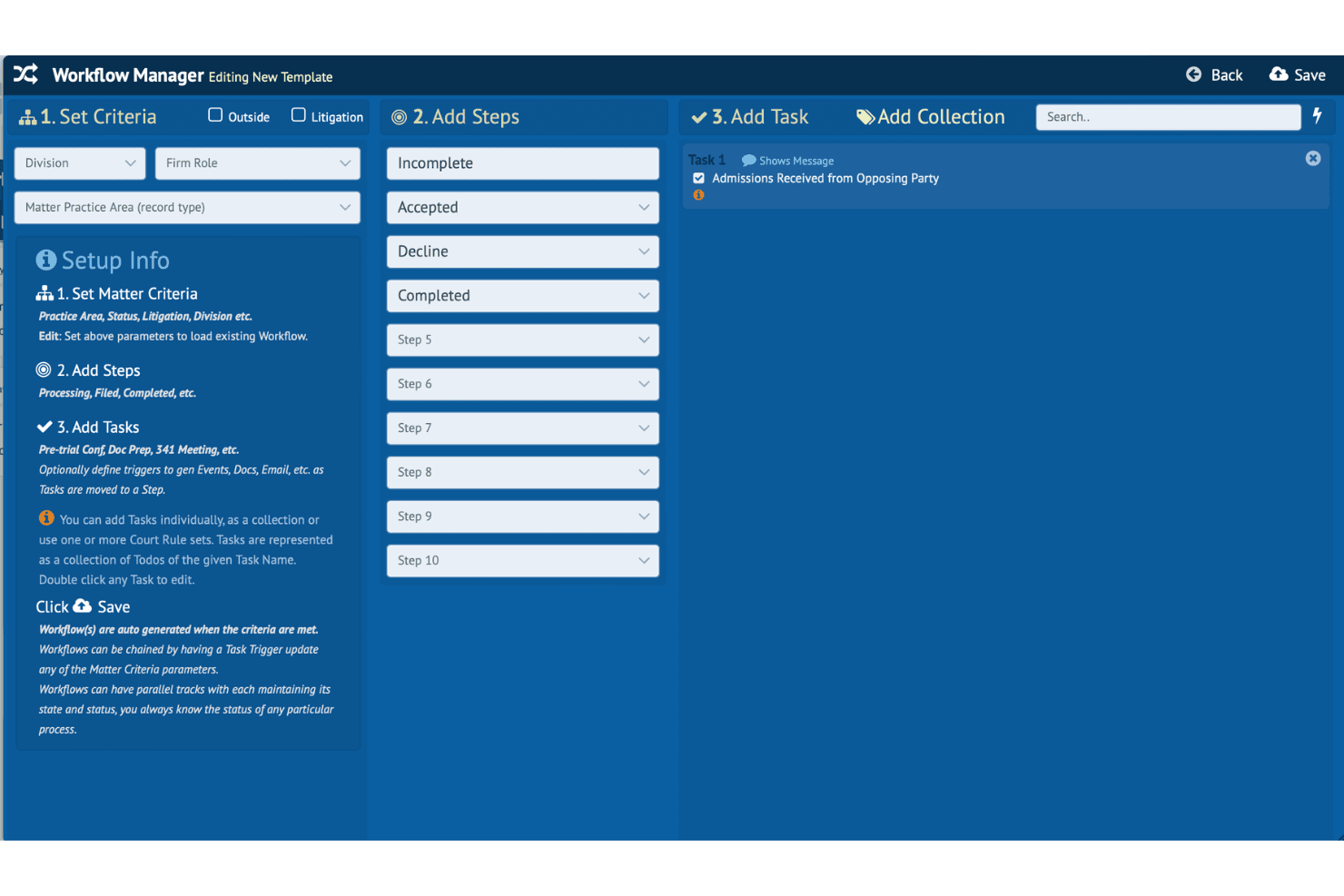
Task: Open the Division dropdown
Action: tap(80, 163)
